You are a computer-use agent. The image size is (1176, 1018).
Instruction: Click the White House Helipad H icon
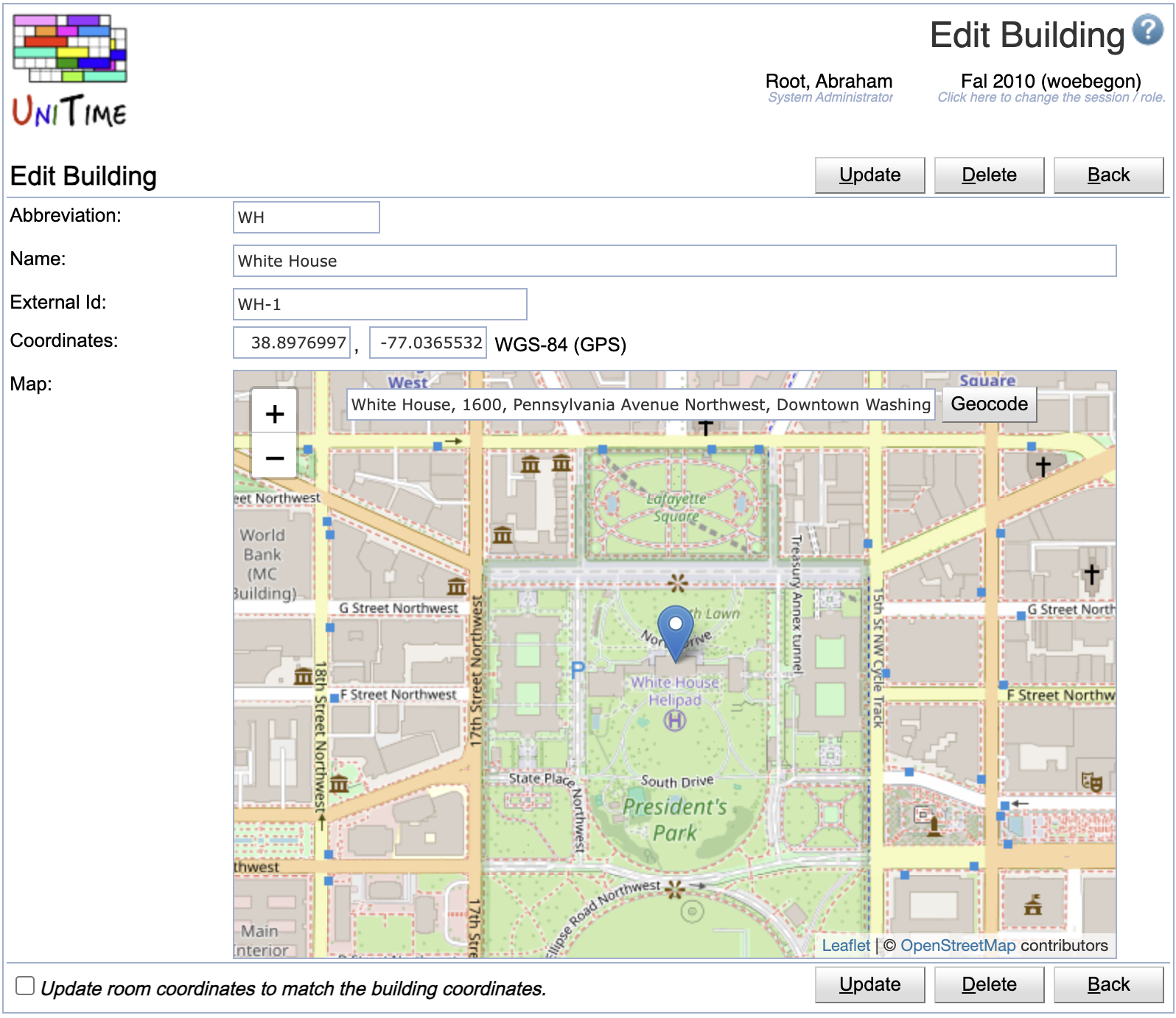pos(675,720)
